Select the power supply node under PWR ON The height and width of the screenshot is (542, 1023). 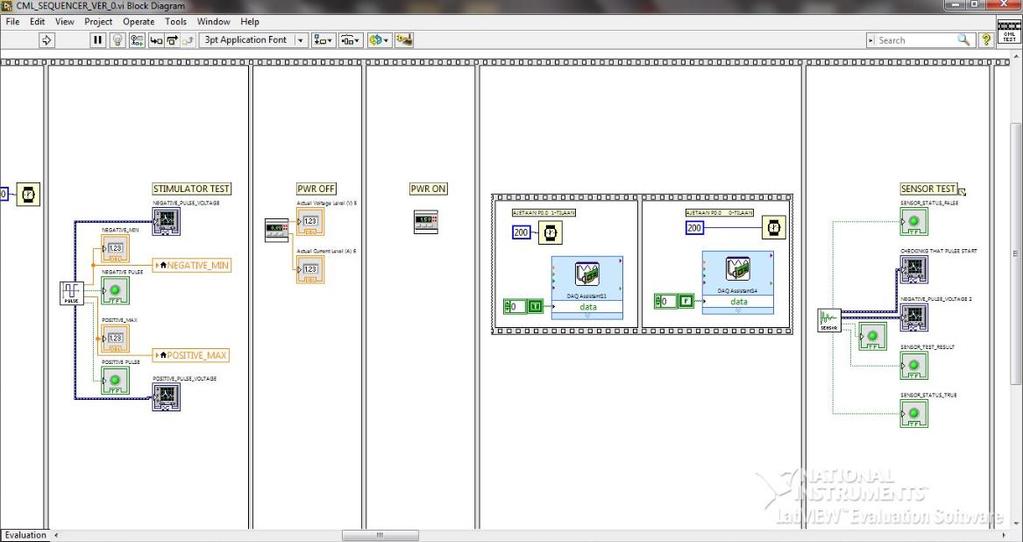pos(425,222)
